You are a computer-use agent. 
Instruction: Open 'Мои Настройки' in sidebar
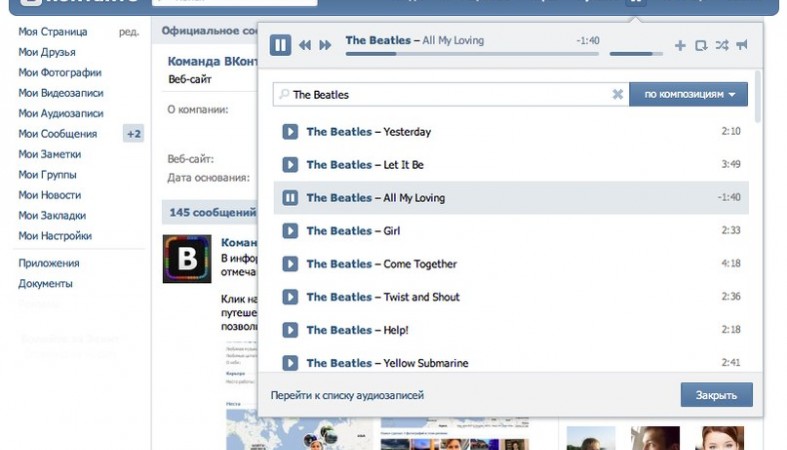coord(55,236)
